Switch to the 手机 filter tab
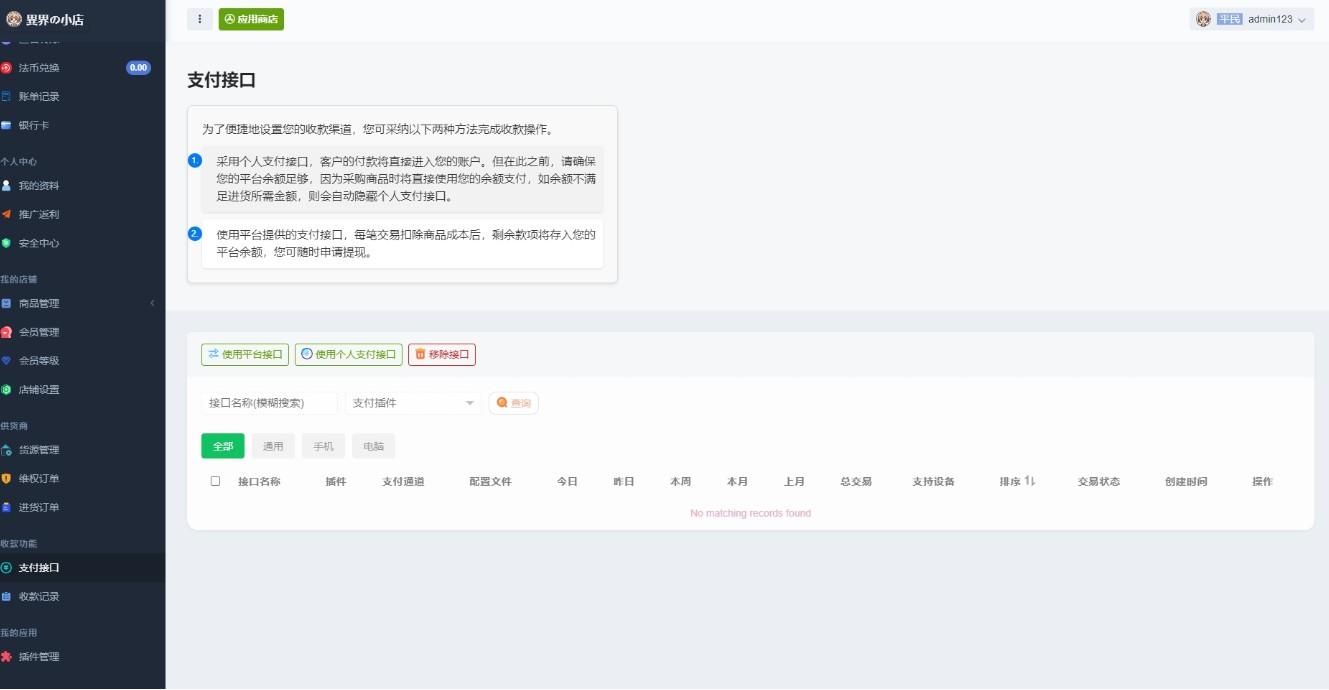Viewport: 1329px width, 690px height. [323, 446]
